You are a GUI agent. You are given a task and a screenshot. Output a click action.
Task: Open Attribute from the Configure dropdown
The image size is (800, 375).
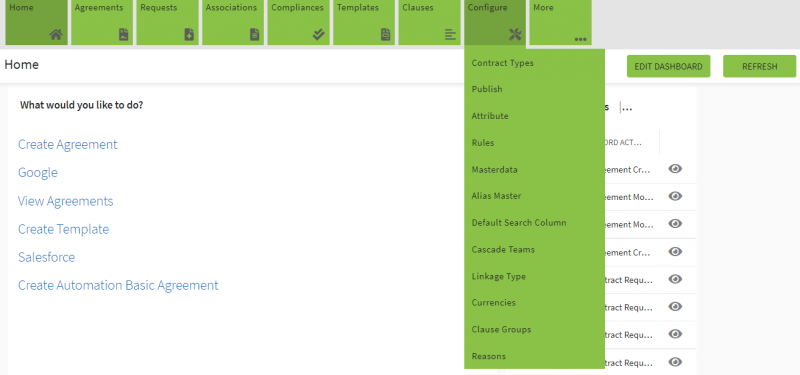(x=490, y=116)
